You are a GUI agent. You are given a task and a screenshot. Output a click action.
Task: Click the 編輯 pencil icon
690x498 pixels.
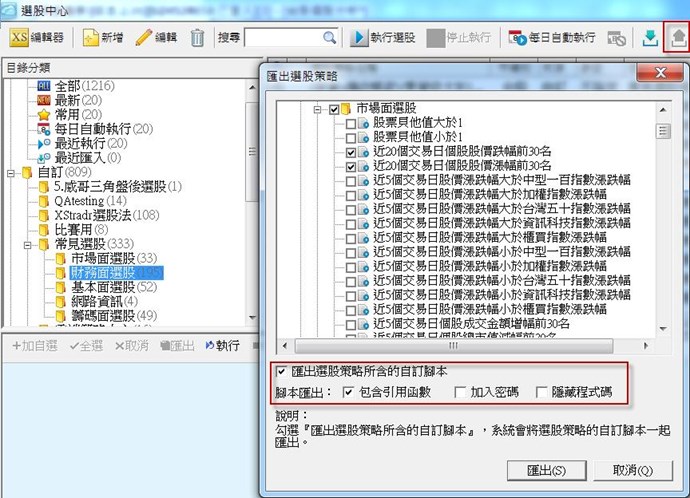tap(144, 38)
